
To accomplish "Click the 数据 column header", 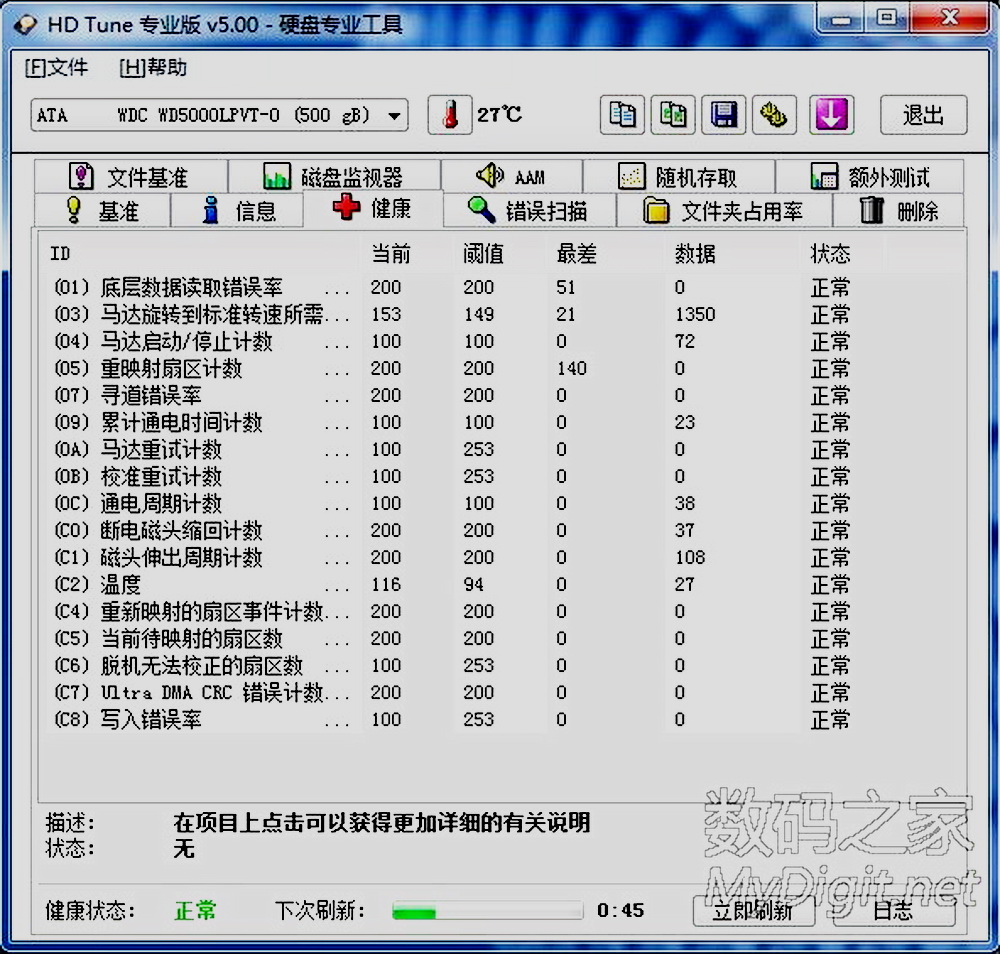I will (x=695, y=254).
